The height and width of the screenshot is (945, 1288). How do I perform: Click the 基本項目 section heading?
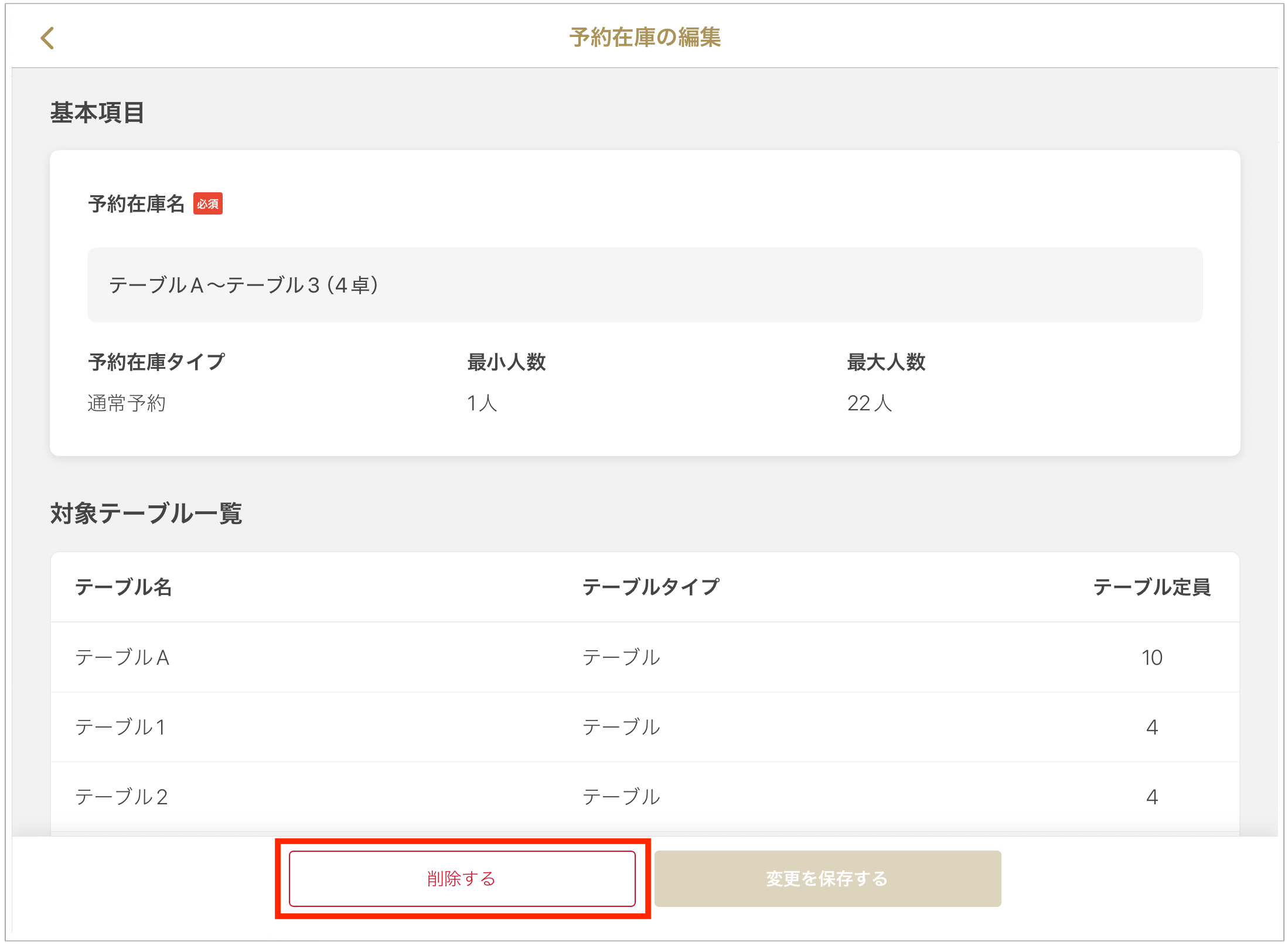point(97,113)
